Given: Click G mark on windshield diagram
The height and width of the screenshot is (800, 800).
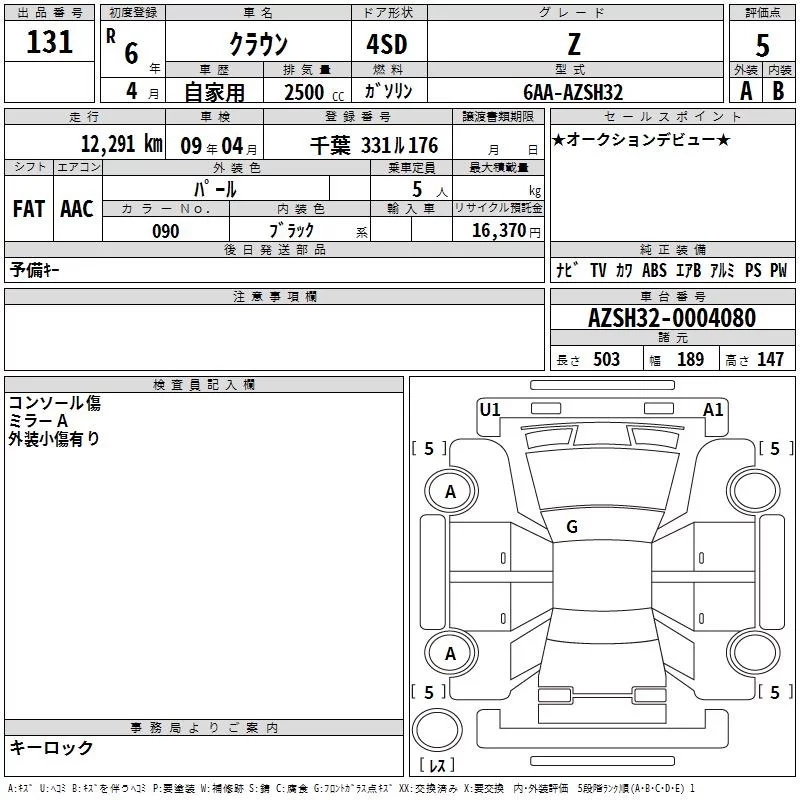Looking at the screenshot, I should 572,527.
